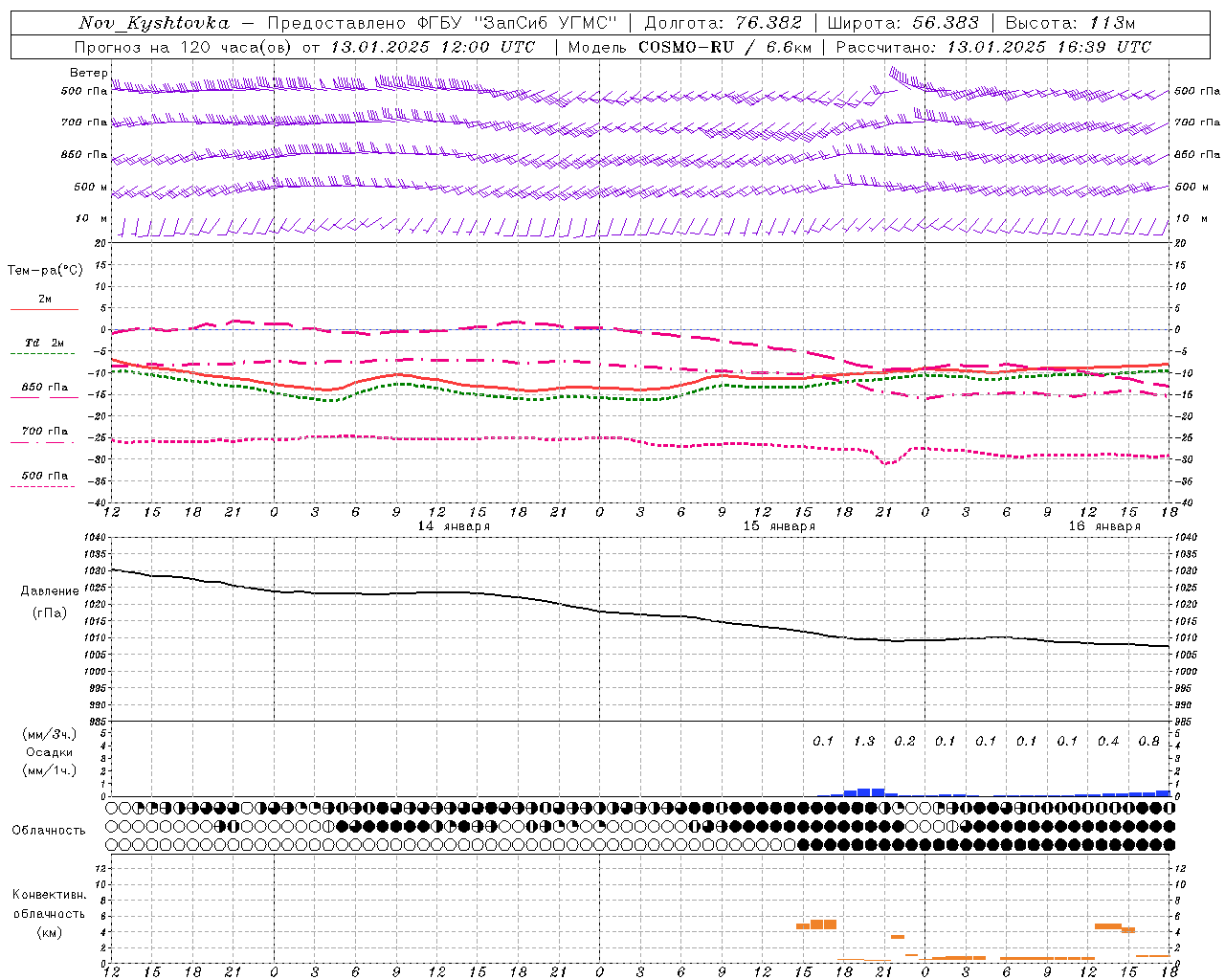
Task: Click the 0.8 precipitation total value
Action: point(1149,742)
